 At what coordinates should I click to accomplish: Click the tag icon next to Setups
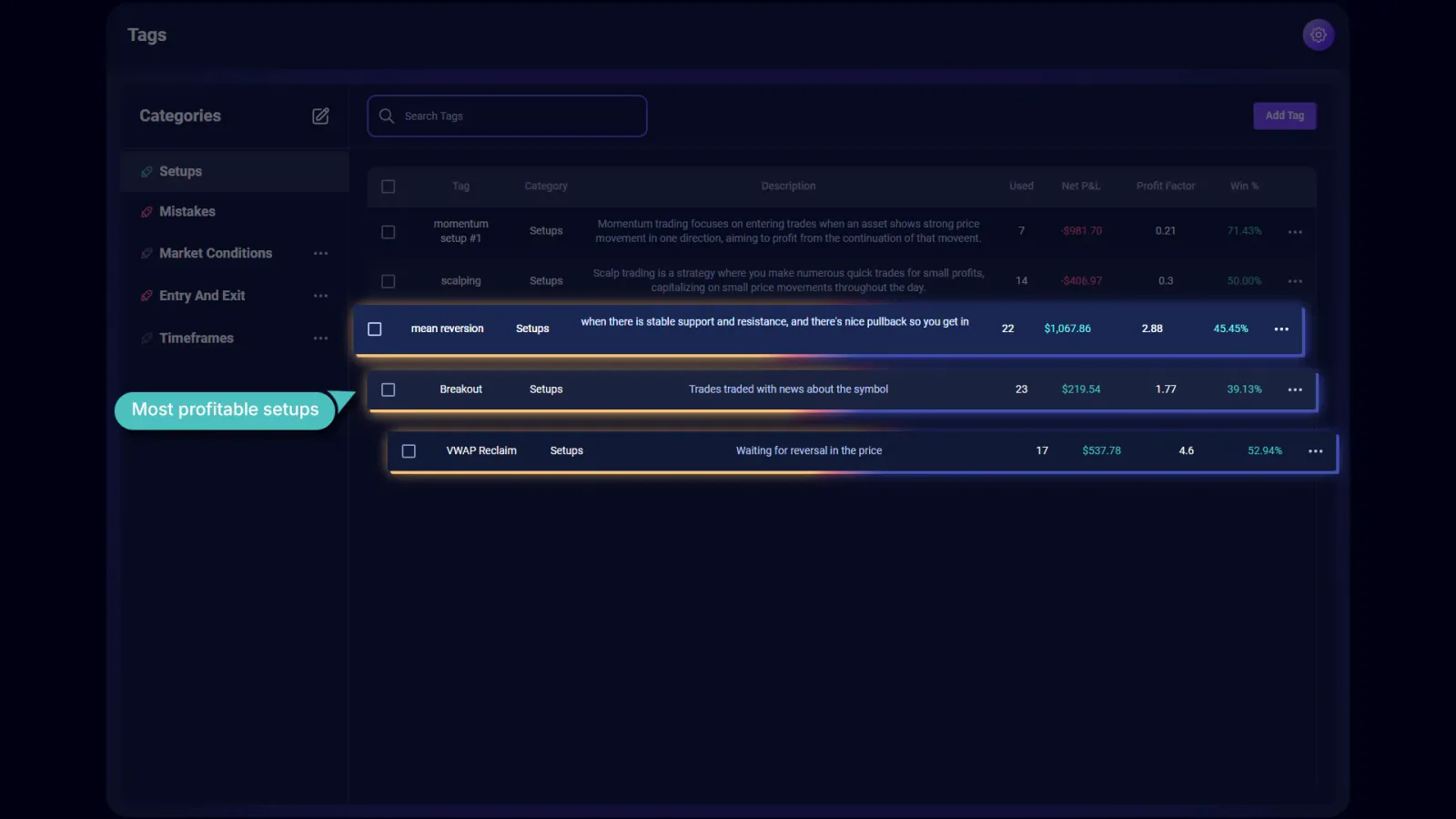147,171
